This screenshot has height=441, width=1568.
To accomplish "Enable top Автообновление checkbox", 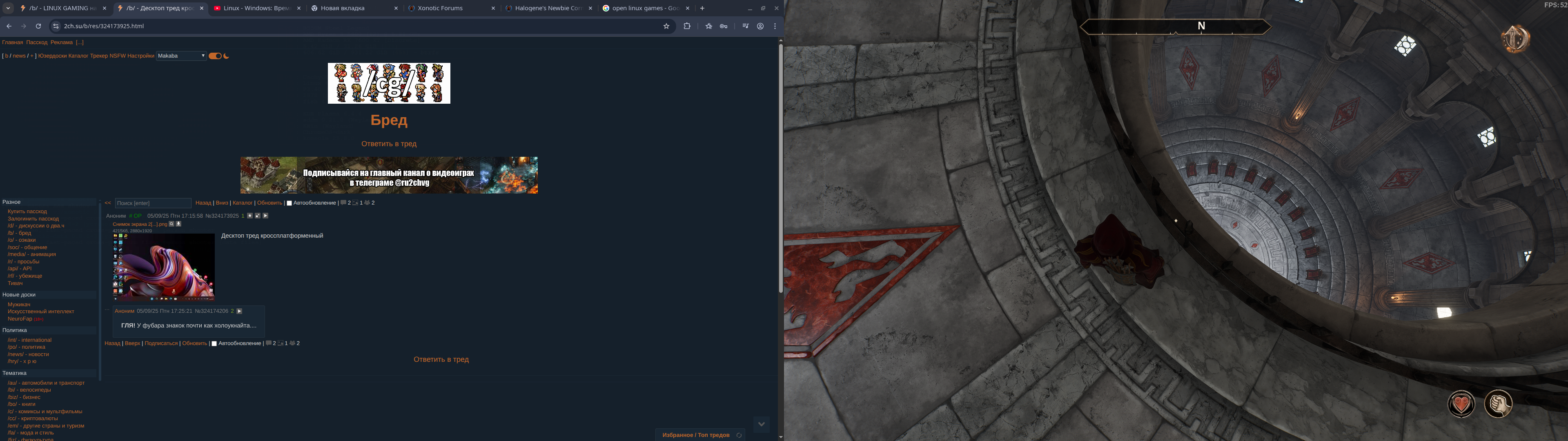I will [x=289, y=203].
